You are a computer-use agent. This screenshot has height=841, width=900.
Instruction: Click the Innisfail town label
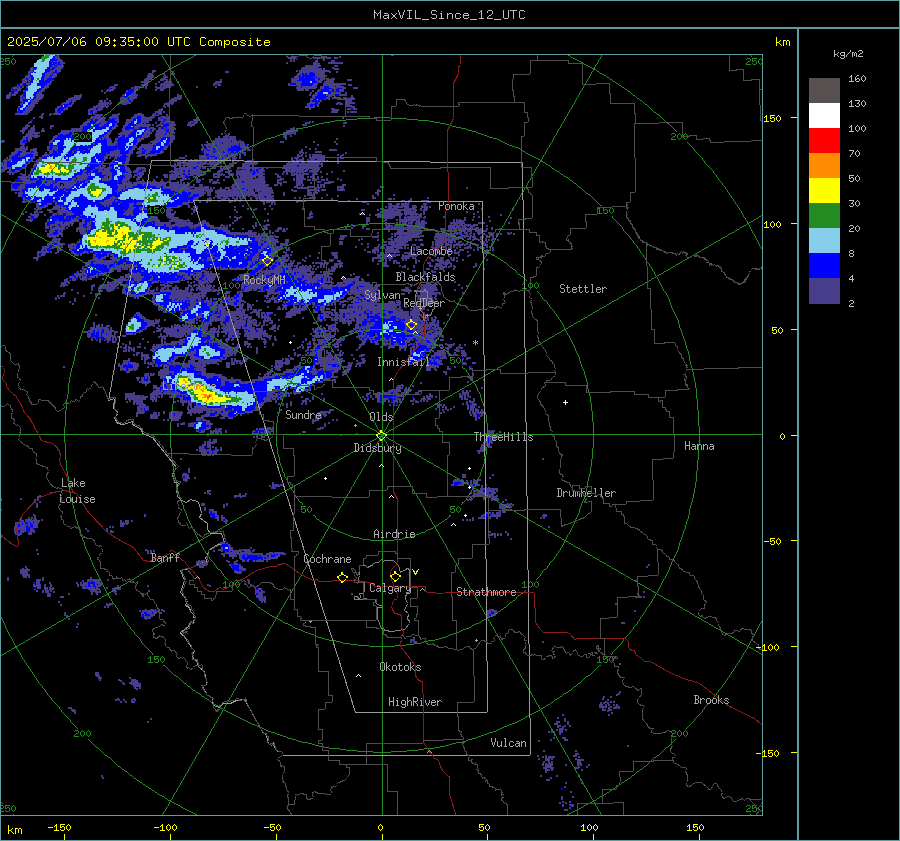tap(403, 362)
